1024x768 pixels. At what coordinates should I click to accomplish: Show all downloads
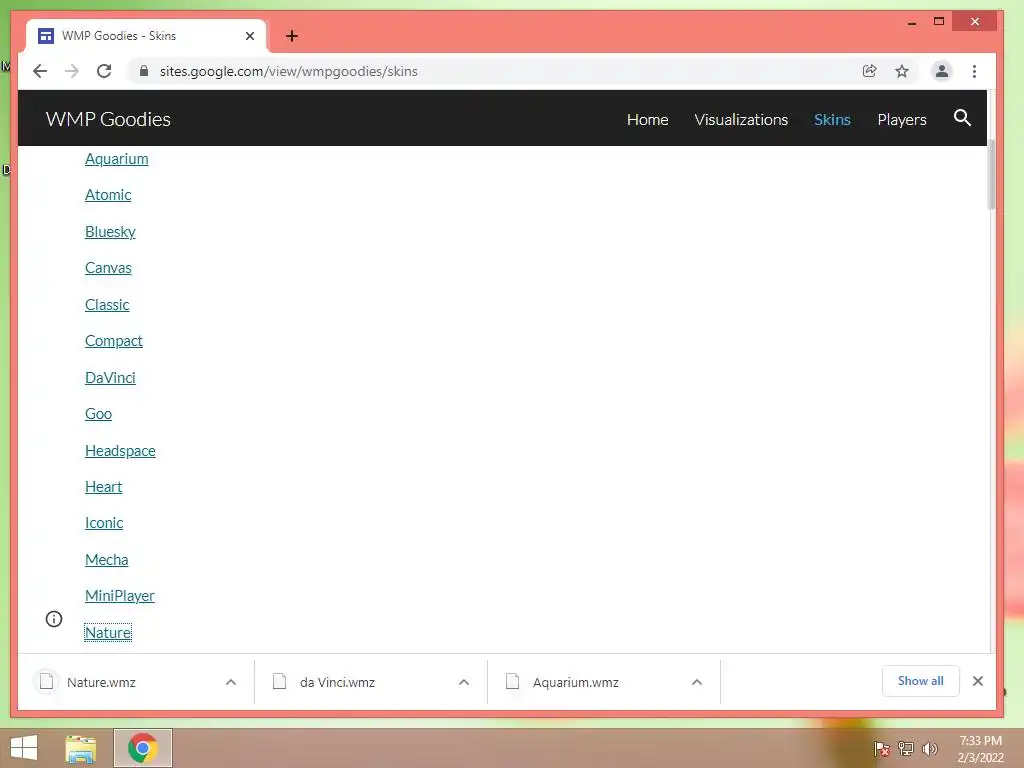(920, 681)
